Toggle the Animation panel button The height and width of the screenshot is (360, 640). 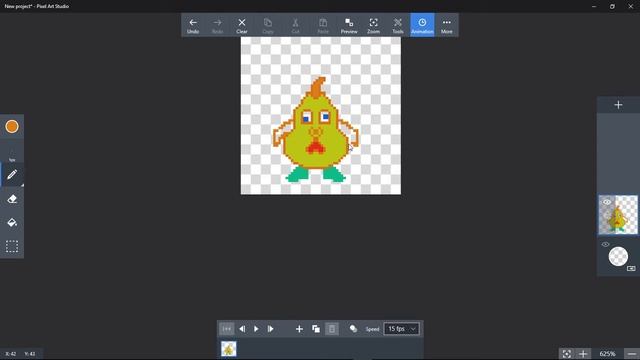(x=422, y=25)
